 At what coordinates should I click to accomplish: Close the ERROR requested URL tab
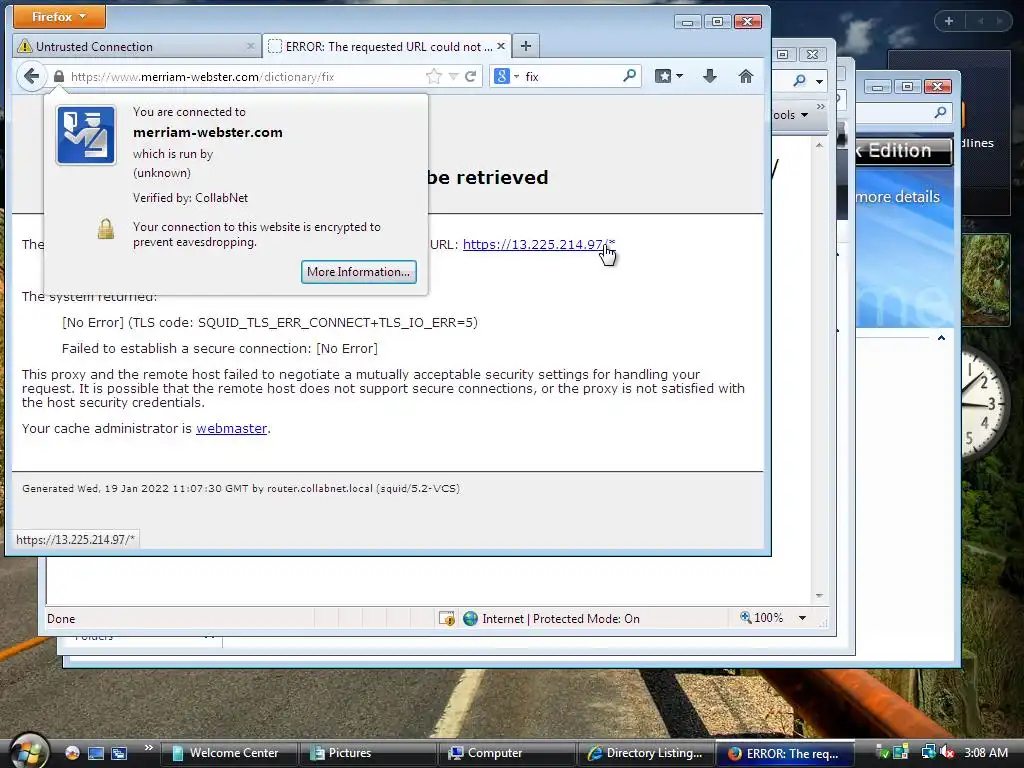(x=501, y=46)
